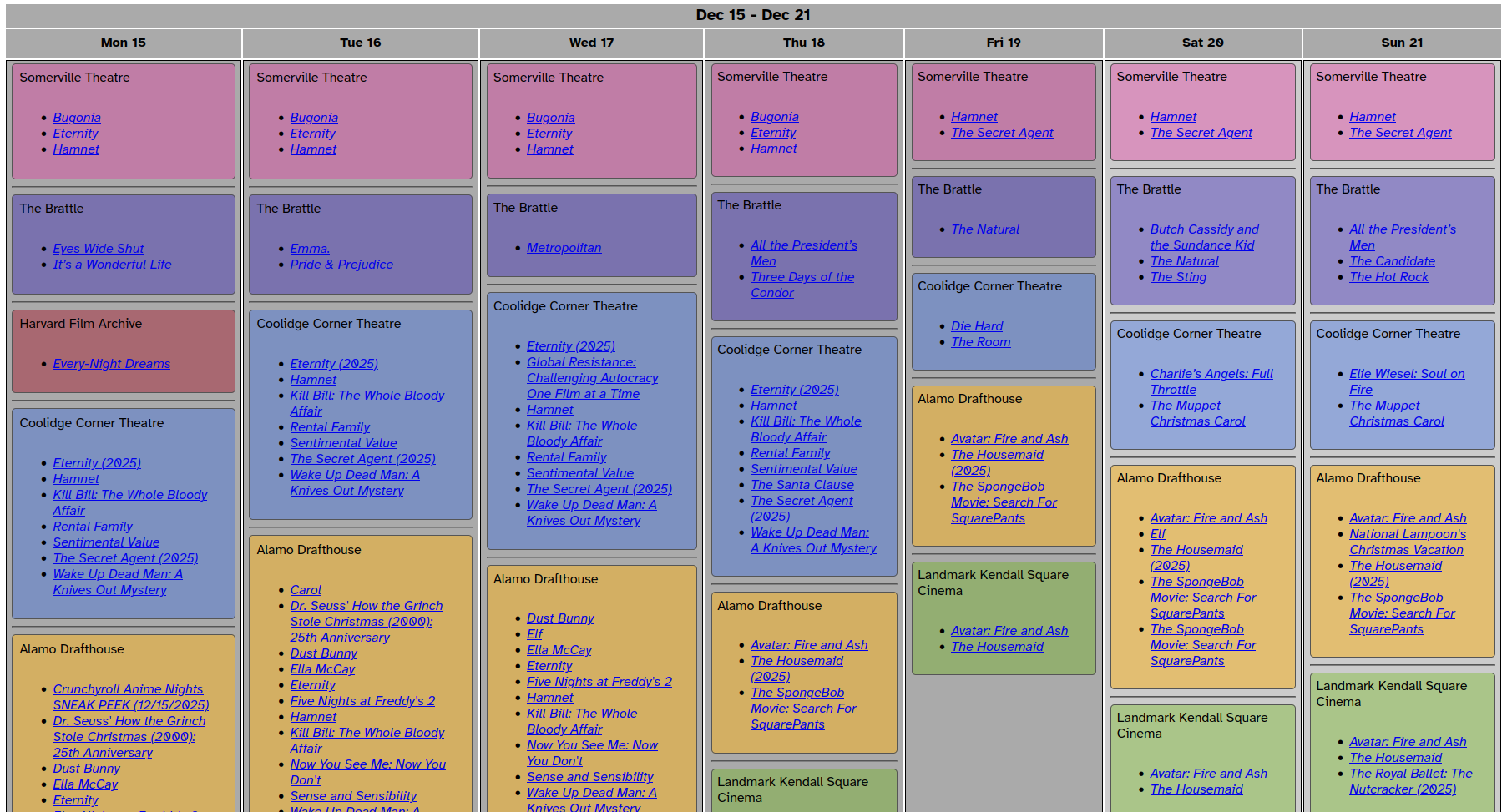Open Every-Night Dreams at Harvard Film Archive
Screen dimensions: 1502x812
pos(111,364)
